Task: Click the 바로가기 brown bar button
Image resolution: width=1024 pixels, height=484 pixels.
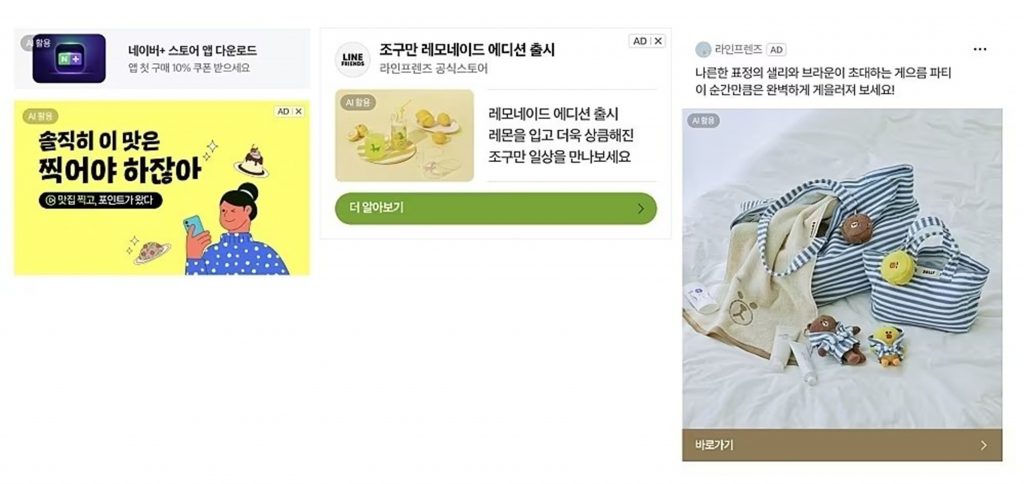Action: [x=842, y=445]
